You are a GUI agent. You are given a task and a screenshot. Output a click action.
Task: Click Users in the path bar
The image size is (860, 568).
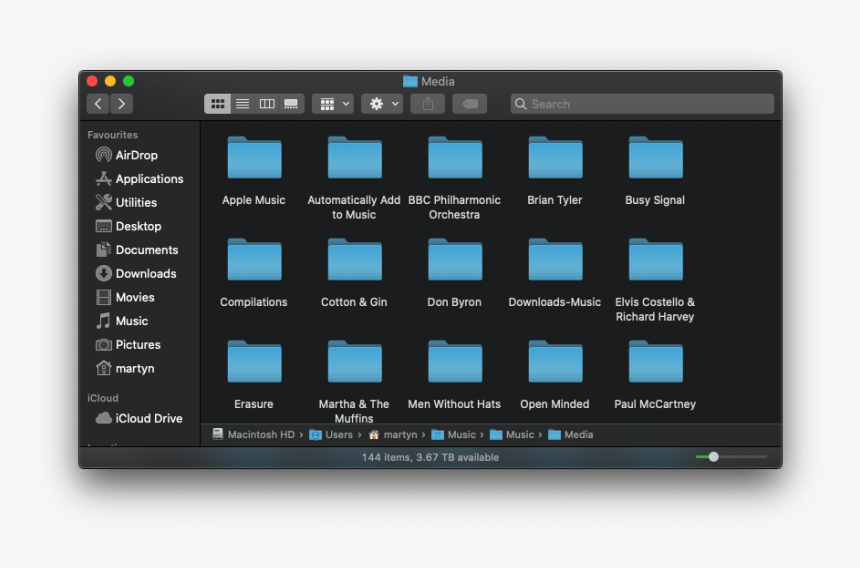tap(331, 435)
